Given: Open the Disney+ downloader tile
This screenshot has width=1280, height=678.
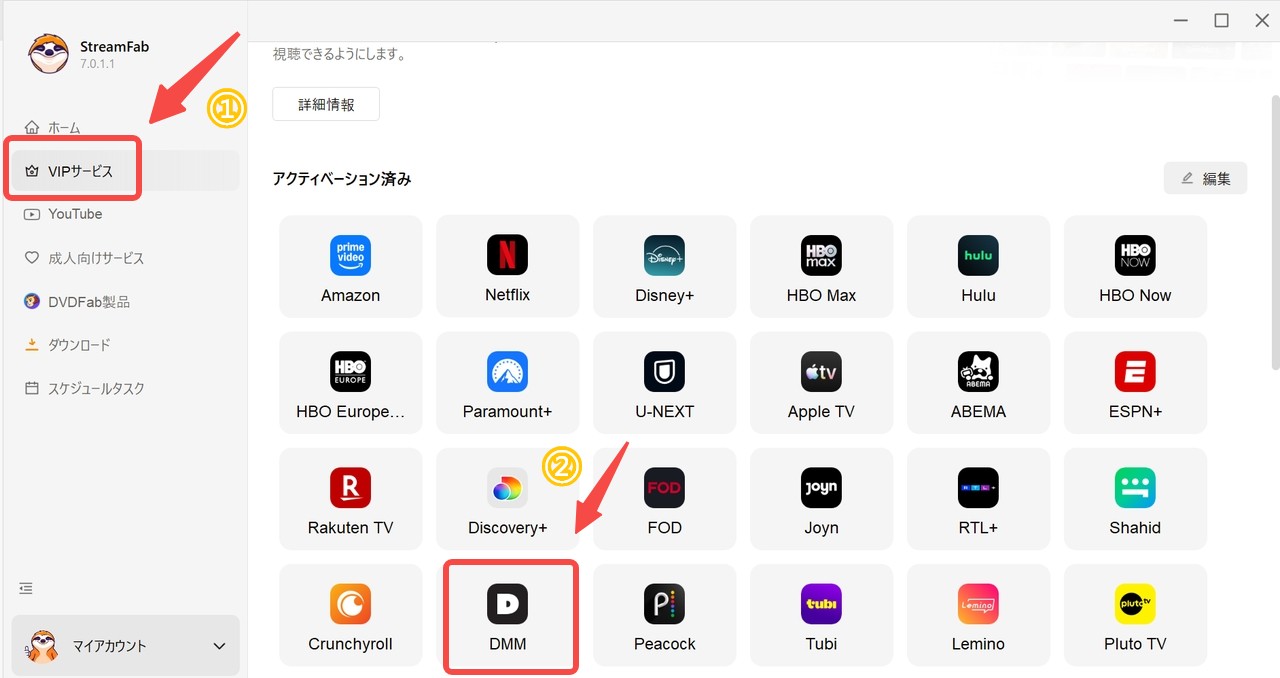Looking at the screenshot, I should tap(664, 266).
